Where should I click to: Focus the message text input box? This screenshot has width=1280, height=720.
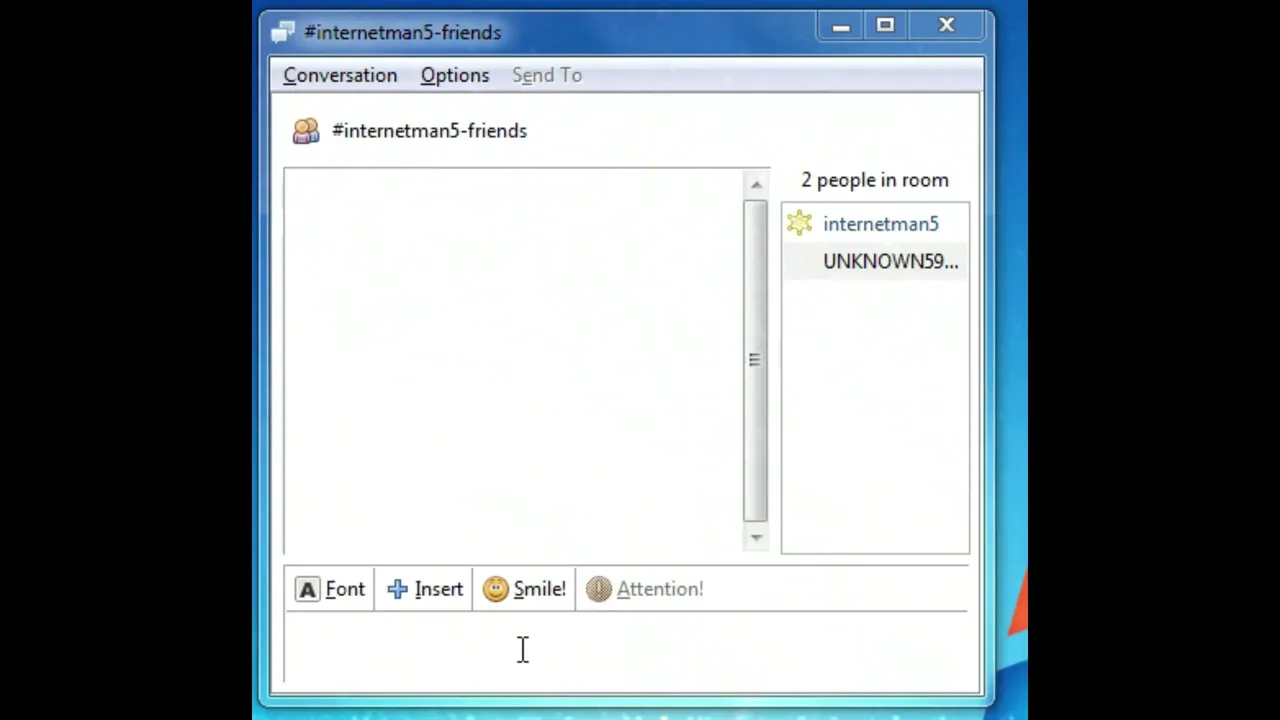[625, 650]
